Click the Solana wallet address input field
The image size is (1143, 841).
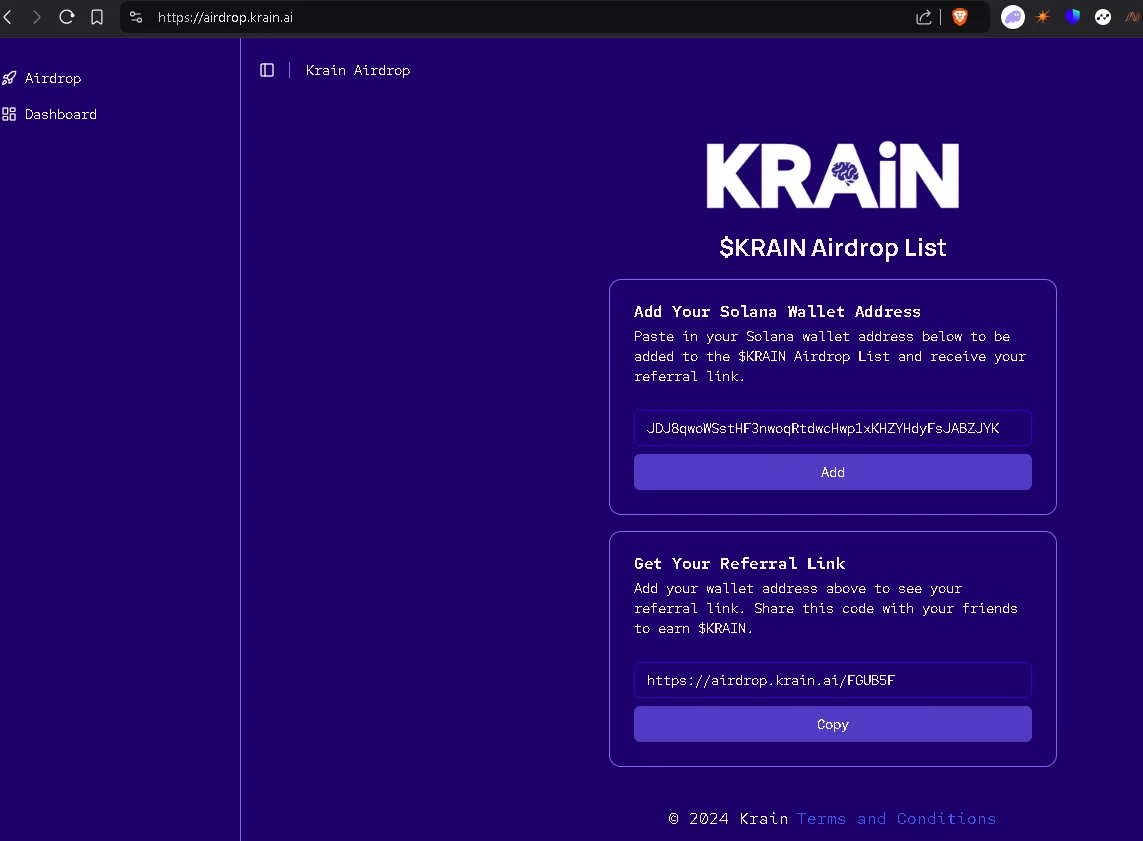coord(832,429)
